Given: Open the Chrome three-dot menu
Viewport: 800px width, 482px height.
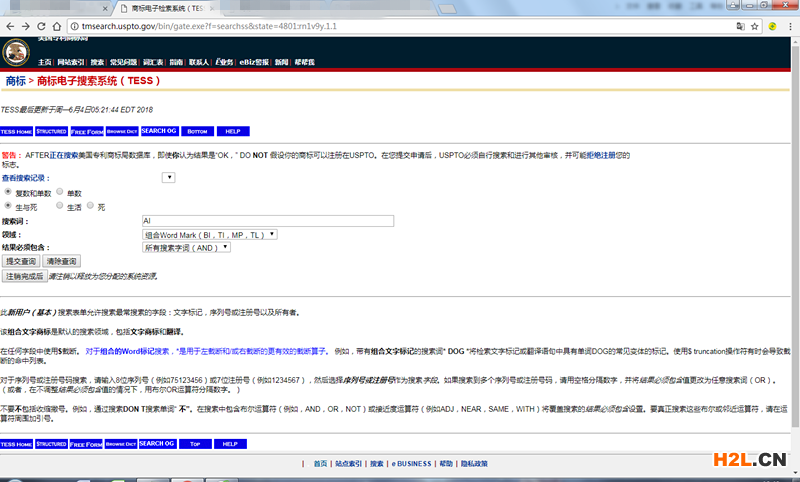Looking at the screenshot, I should tap(790, 26).
